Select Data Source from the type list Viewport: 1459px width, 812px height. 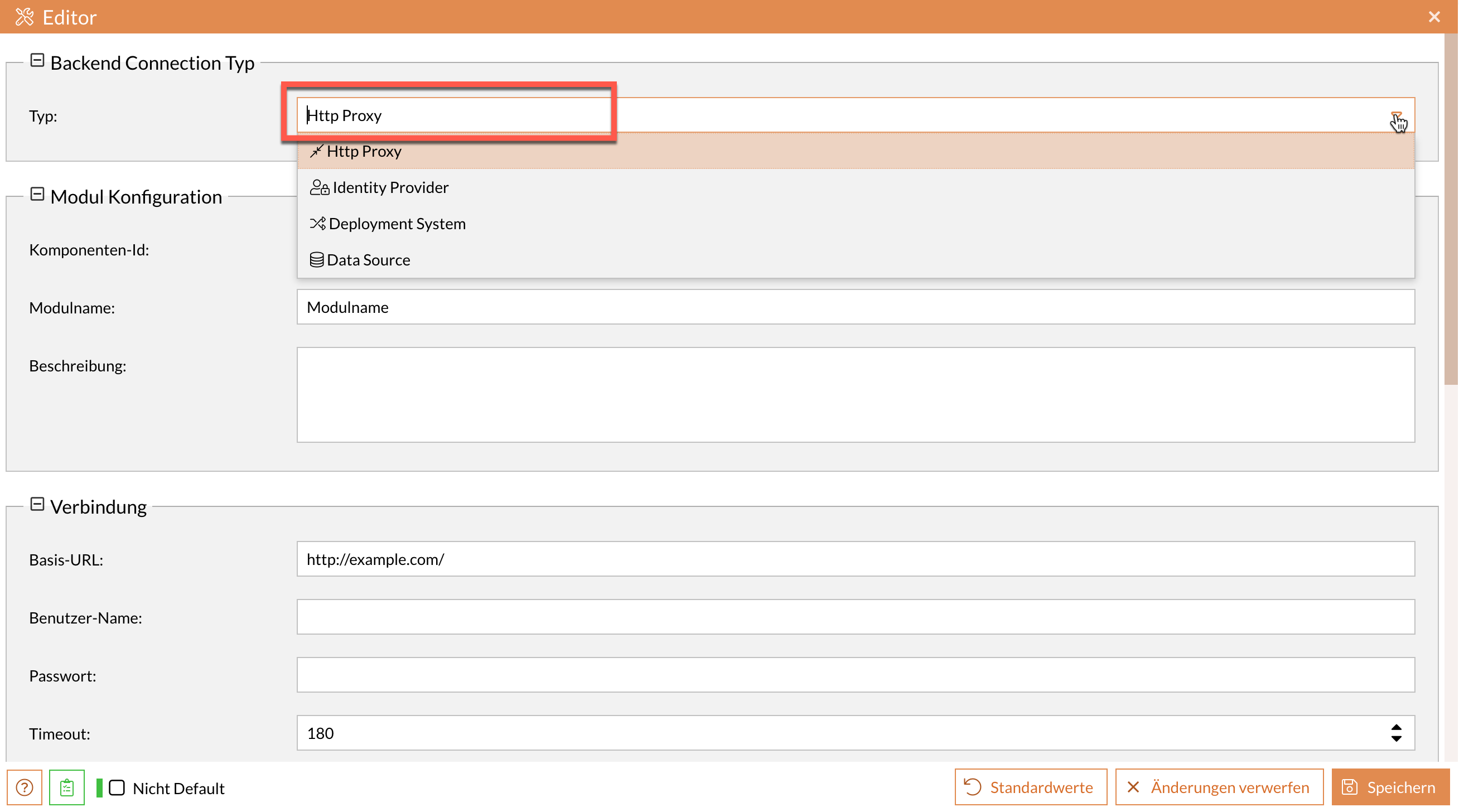click(368, 259)
